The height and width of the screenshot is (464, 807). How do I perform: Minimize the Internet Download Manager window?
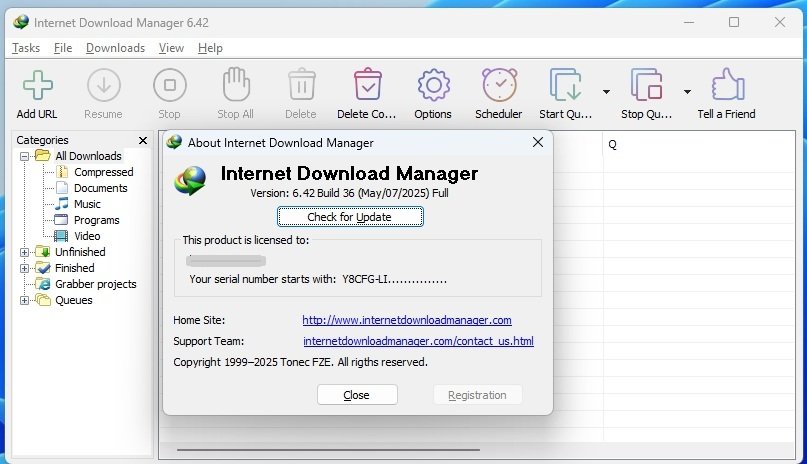click(x=689, y=22)
